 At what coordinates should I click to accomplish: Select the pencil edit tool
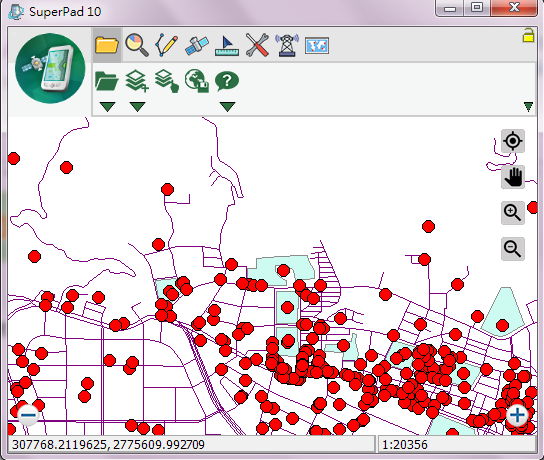167,45
